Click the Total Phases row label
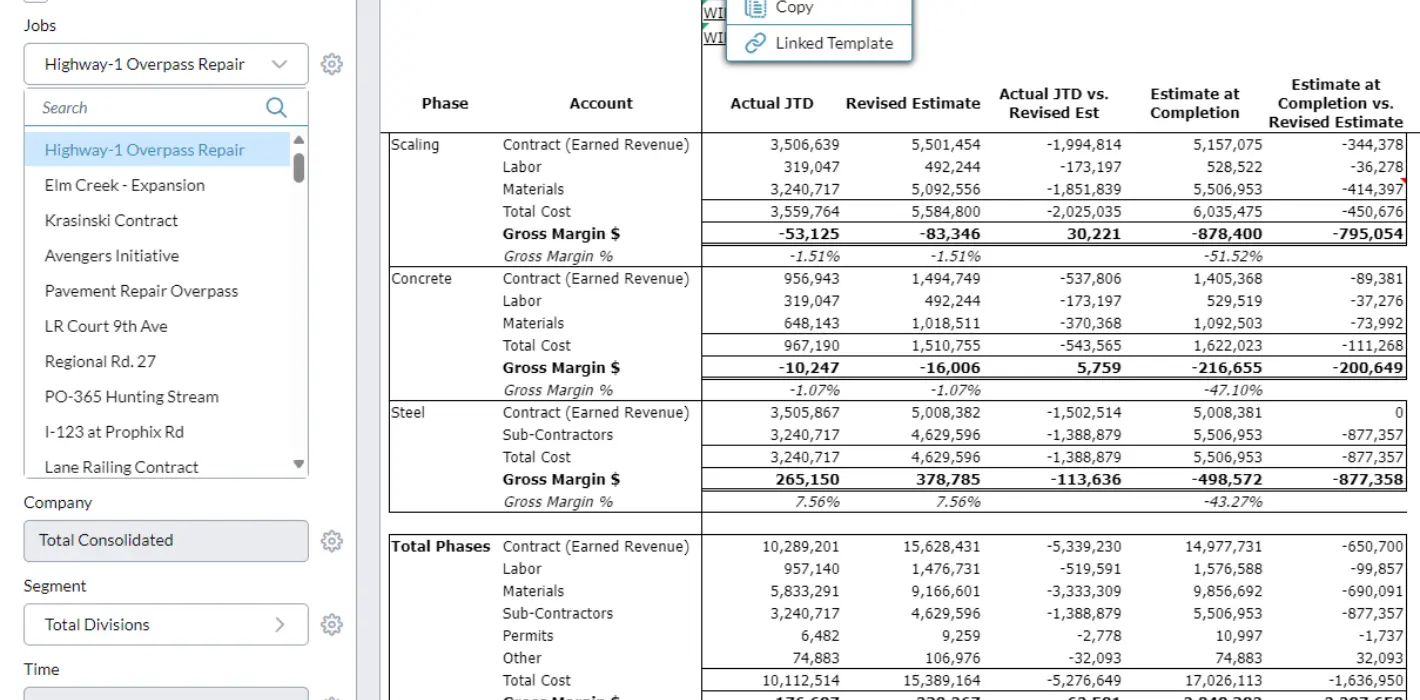The height and width of the screenshot is (700, 1420). (441, 546)
